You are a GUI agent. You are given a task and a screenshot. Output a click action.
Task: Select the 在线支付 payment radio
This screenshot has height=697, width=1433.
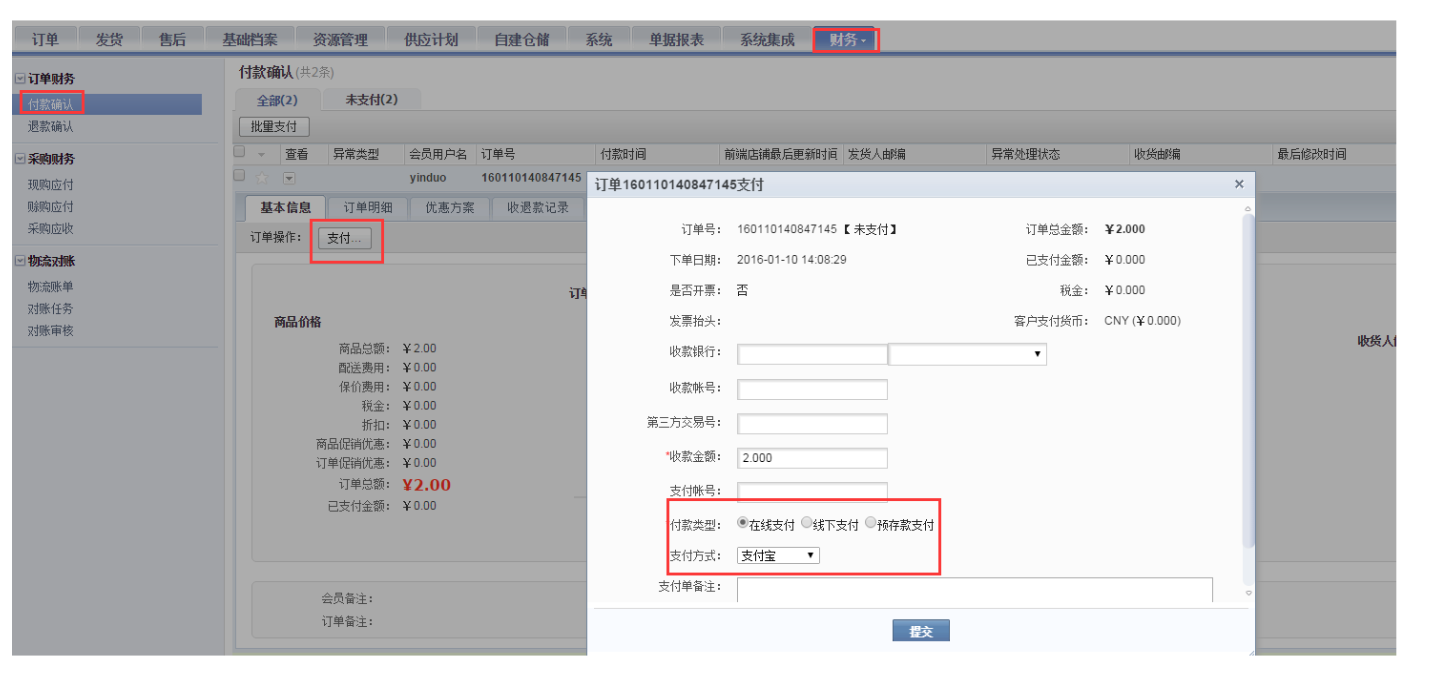pos(741,521)
